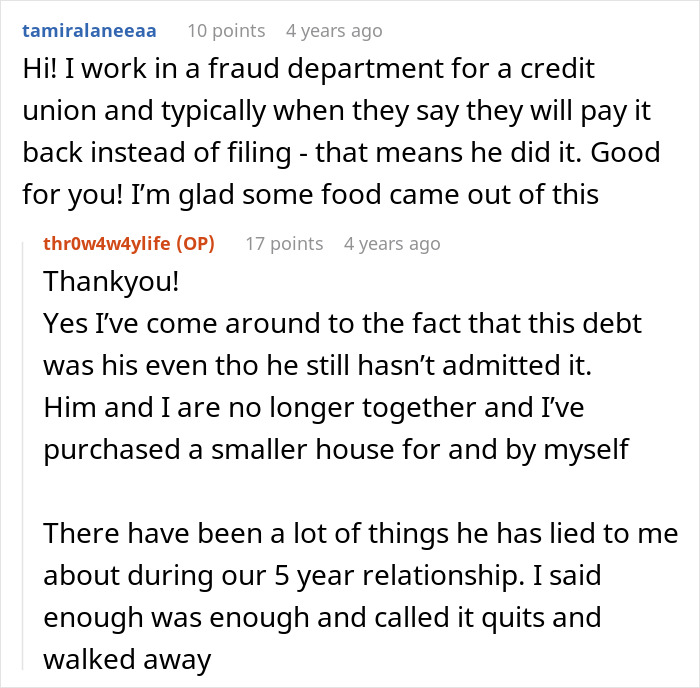Click the "10 points" score label
The height and width of the screenshot is (688, 700).
pos(226,31)
